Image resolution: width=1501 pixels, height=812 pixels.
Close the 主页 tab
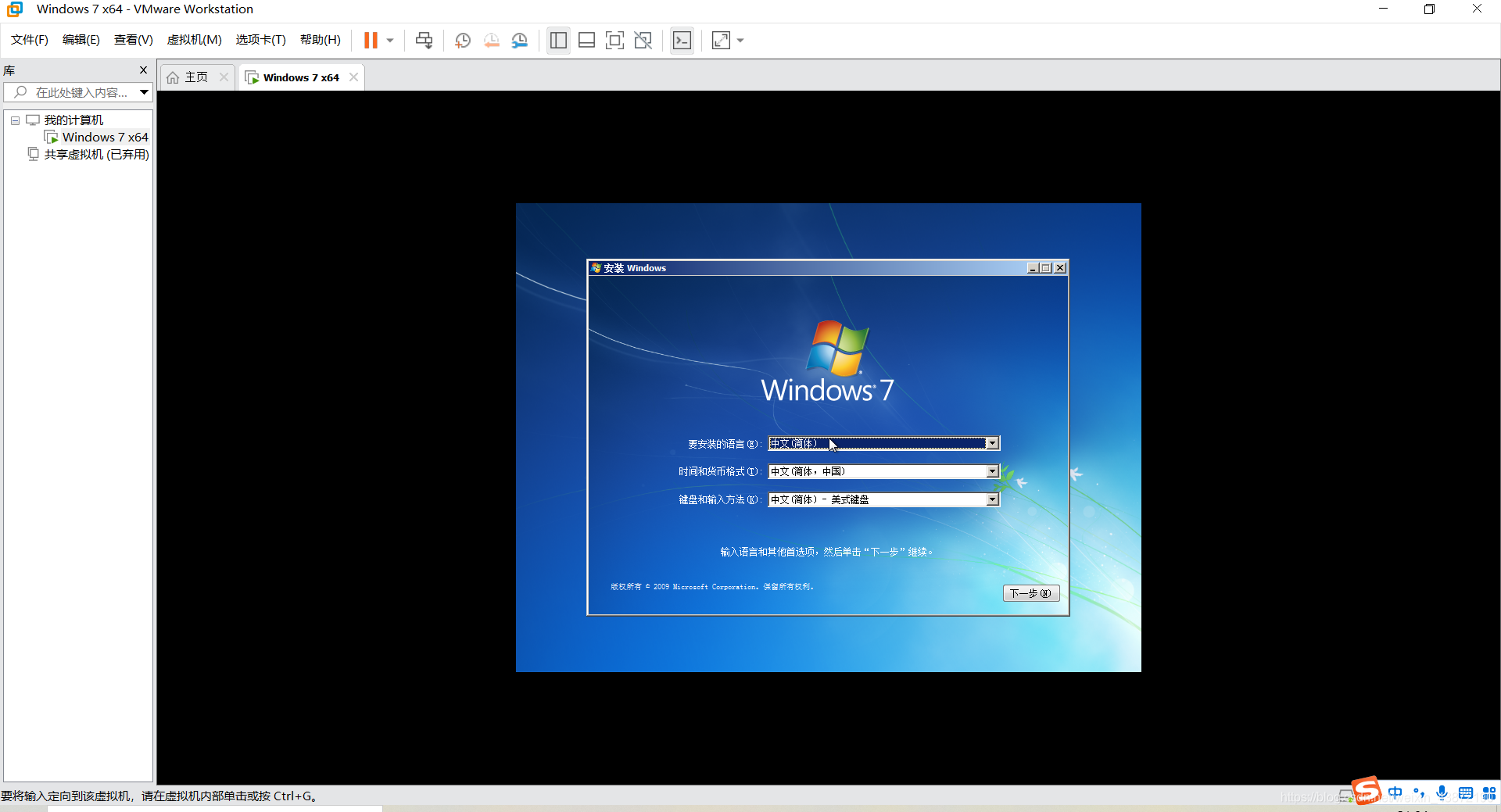[224, 77]
